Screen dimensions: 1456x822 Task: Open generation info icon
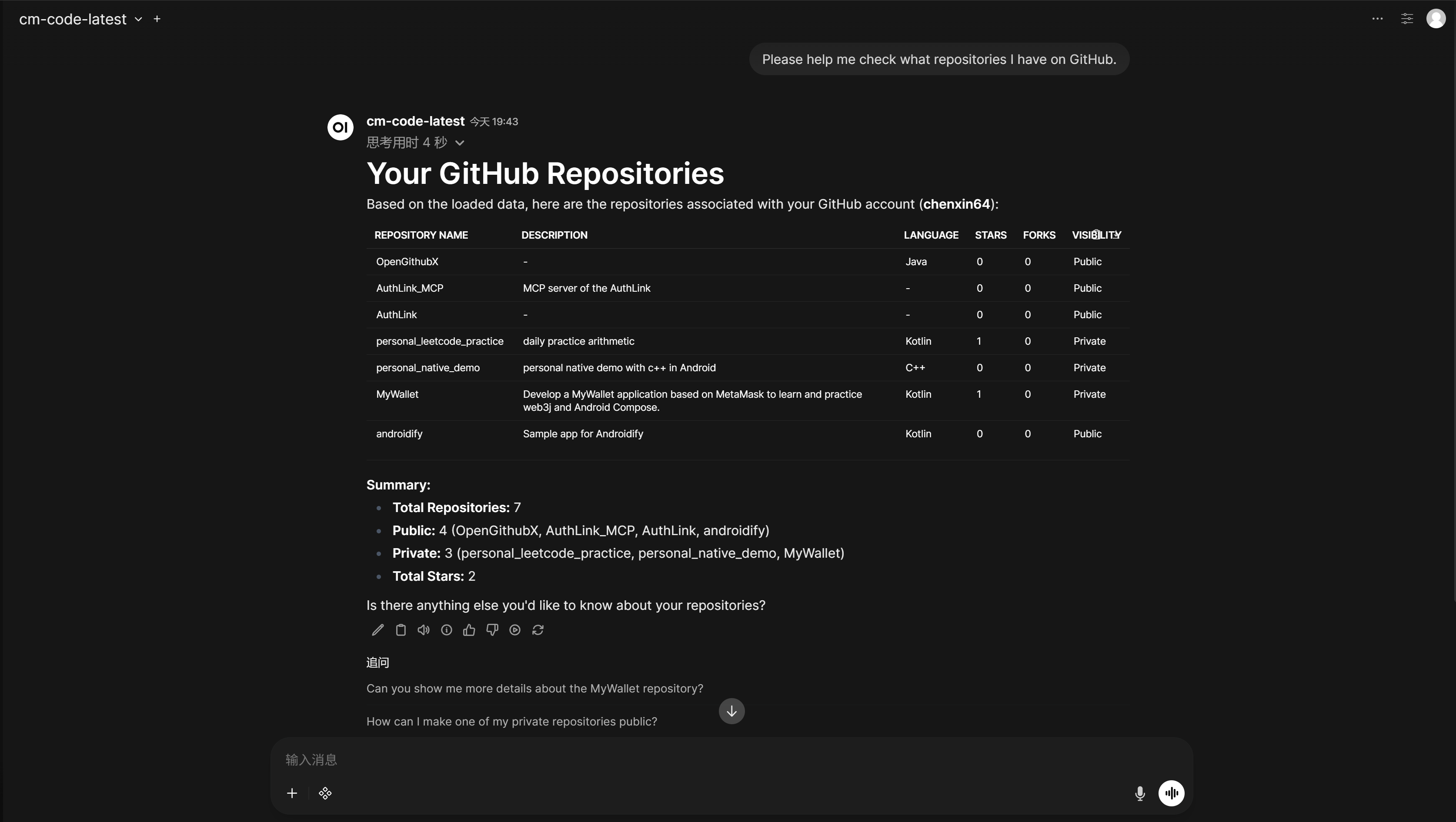[447, 630]
